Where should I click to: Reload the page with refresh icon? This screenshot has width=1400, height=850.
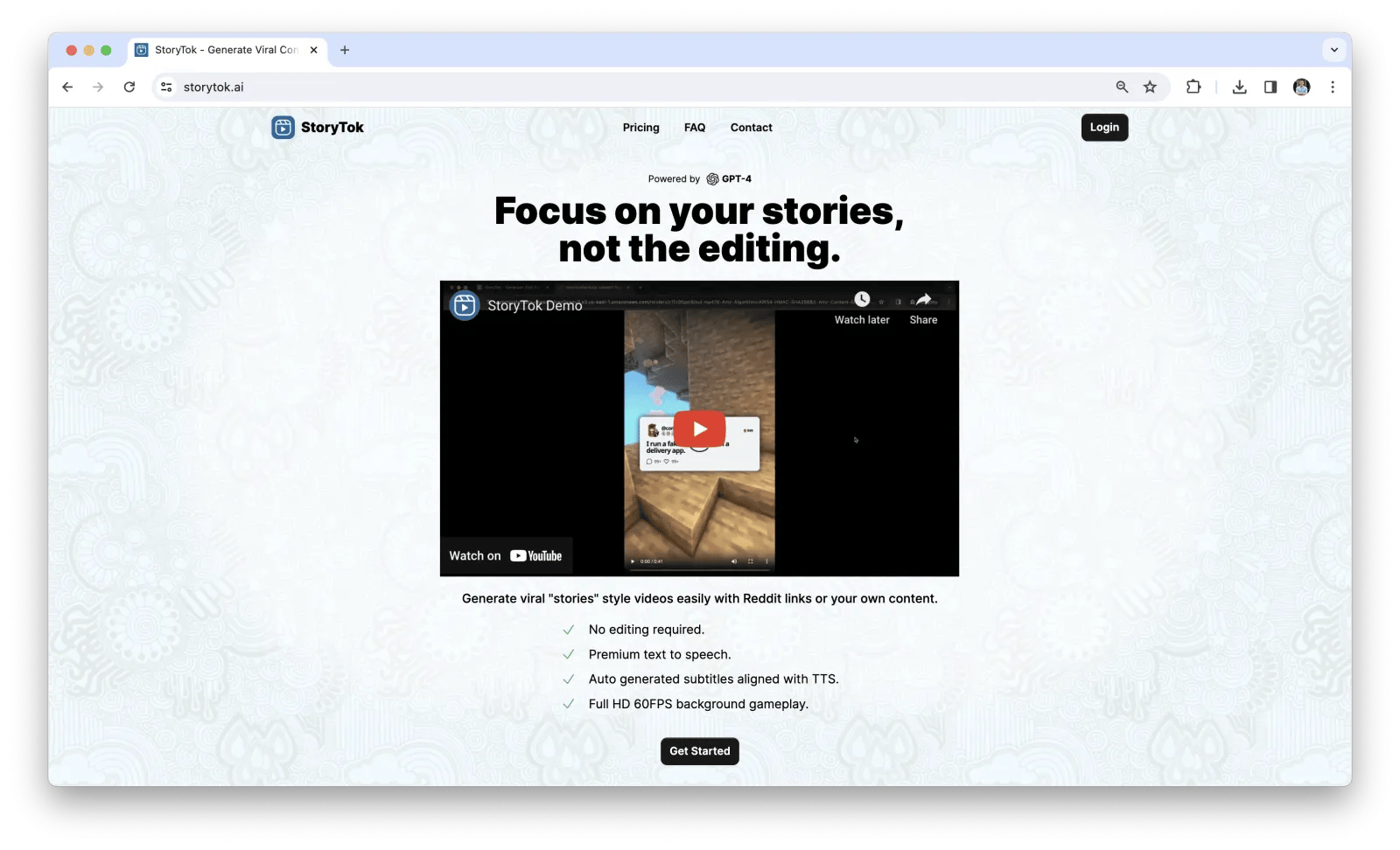(x=129, y=87)
